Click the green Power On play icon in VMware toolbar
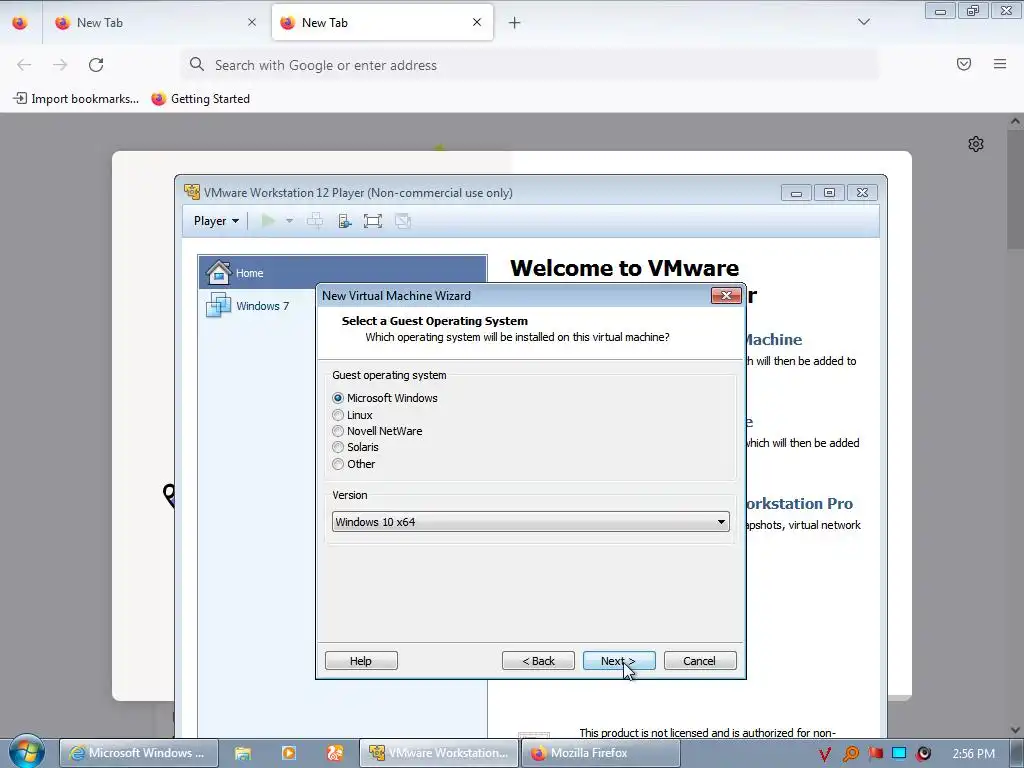This screenshot has width=1024, height=768. pos(268,221)
